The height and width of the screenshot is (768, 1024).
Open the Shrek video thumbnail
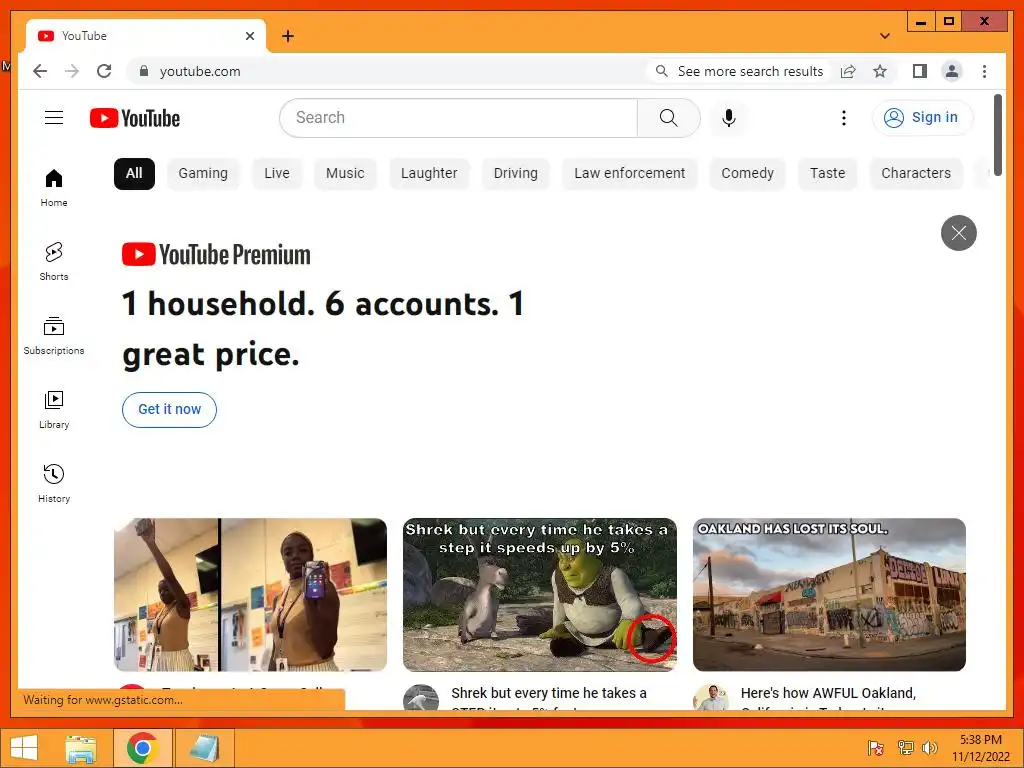[x=539, y=594]
